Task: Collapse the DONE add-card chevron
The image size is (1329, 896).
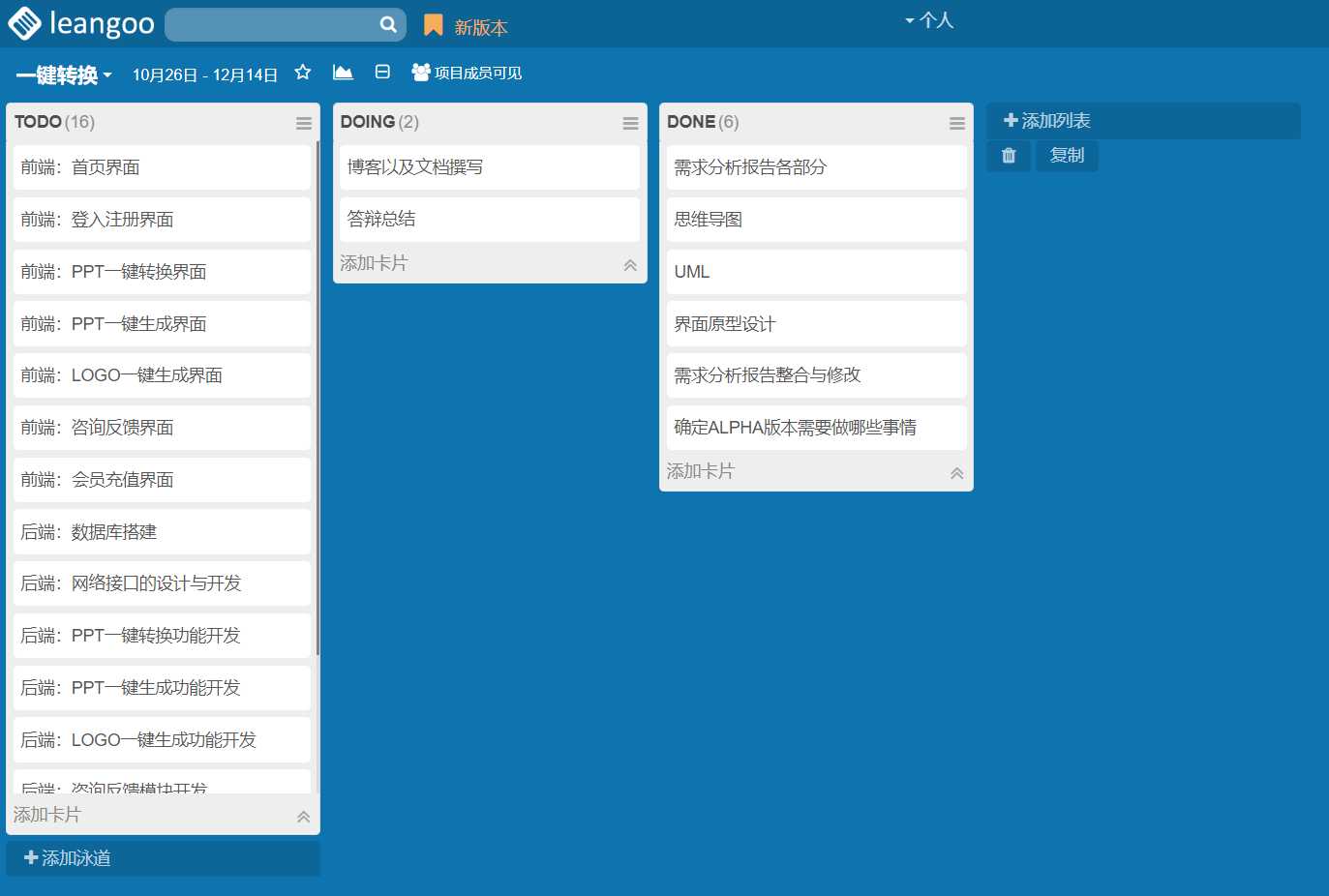Action: [x=956, y=473]
